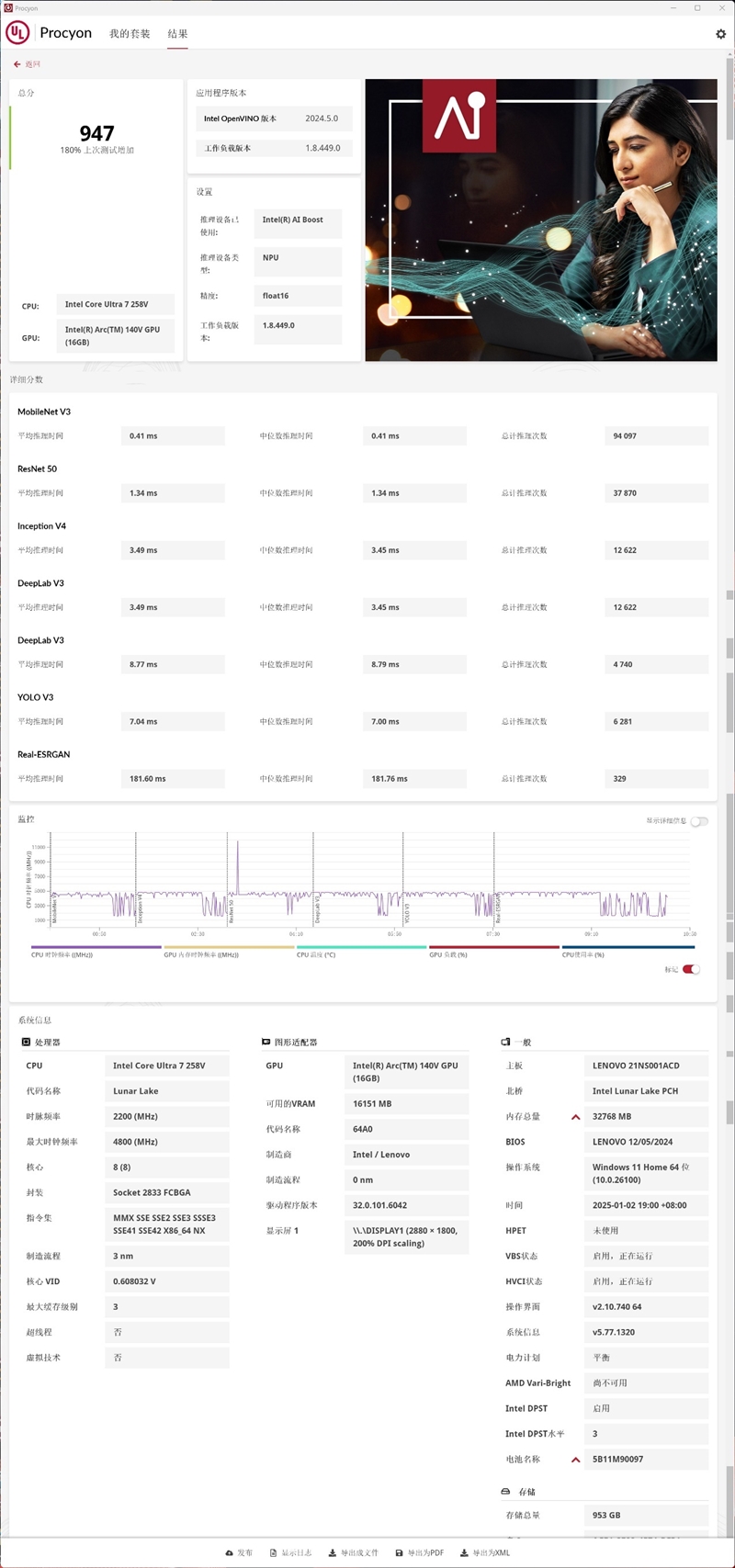
Task: Click the 导出成文件 download icon
Action: click(333, 1552)
